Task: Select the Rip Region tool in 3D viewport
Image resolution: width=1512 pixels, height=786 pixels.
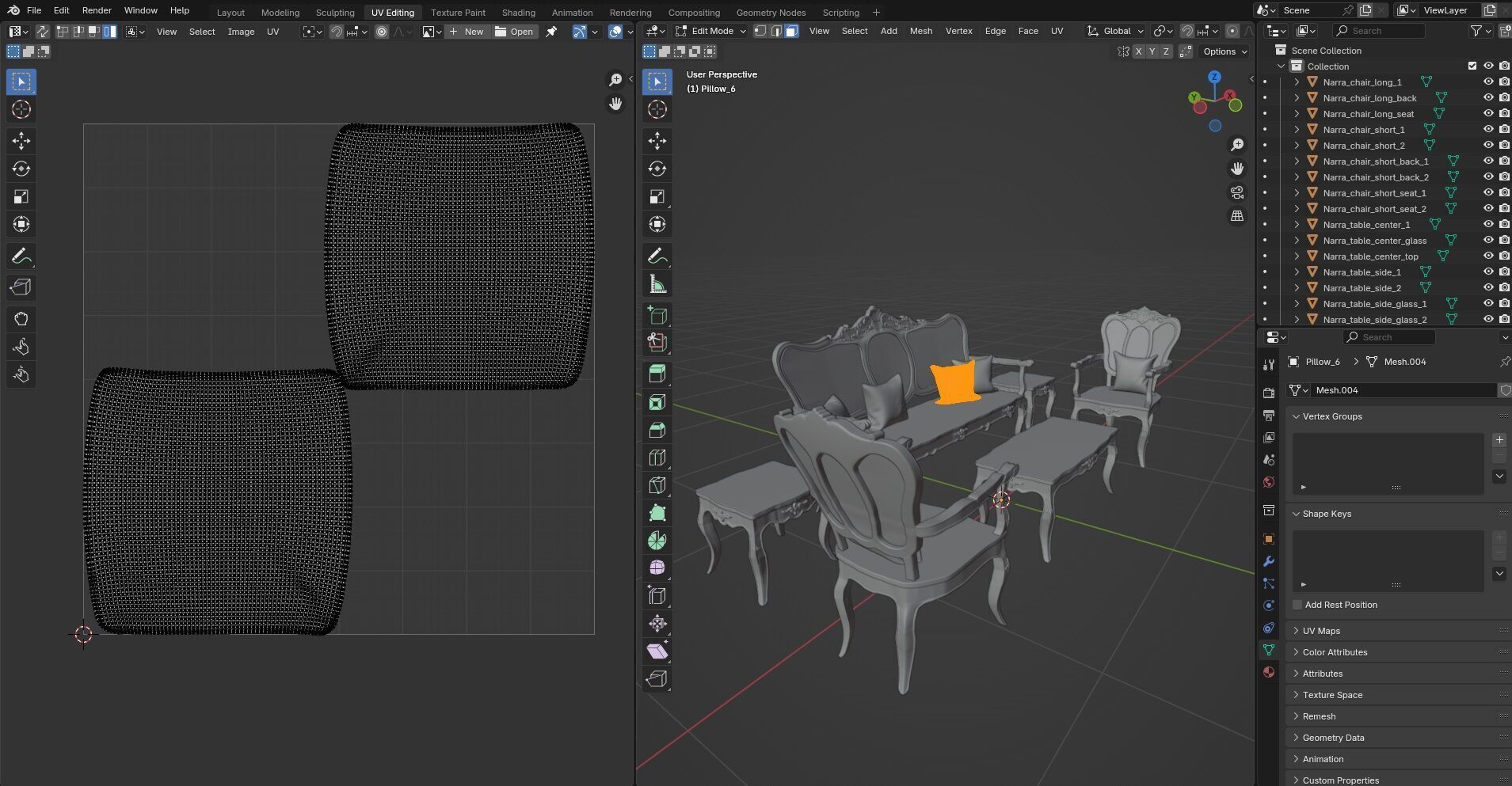Action: [657, 678]
